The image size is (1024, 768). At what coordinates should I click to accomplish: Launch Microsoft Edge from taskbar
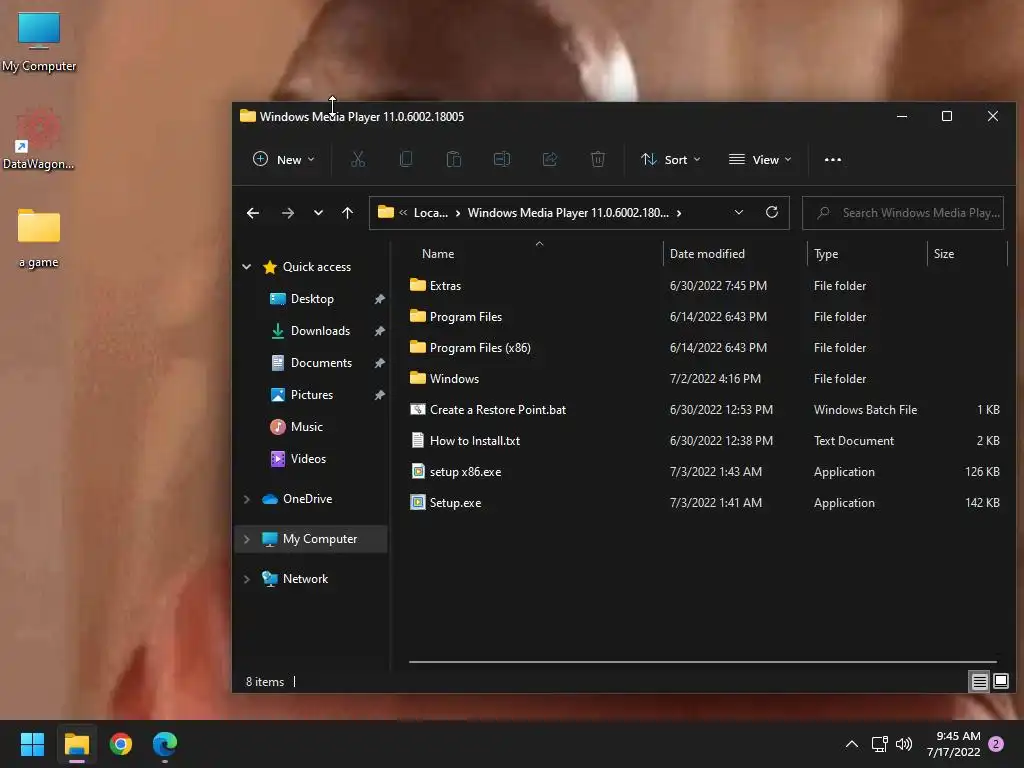click(x=165, y=744)
